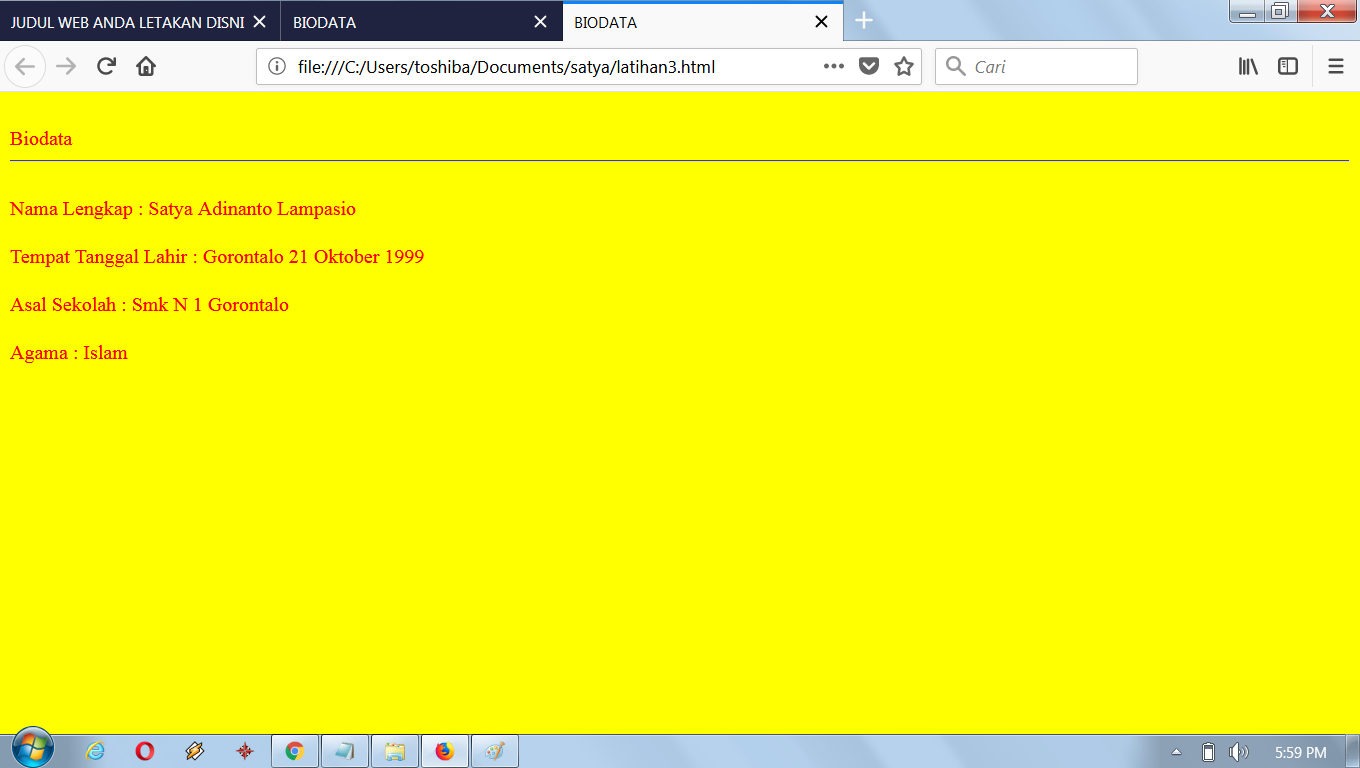Launch Winamp from the taskbar

tap(195, 751)
